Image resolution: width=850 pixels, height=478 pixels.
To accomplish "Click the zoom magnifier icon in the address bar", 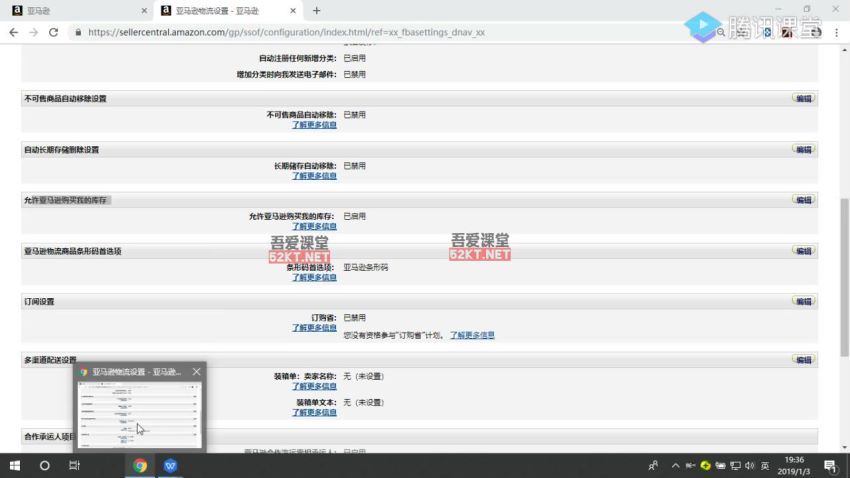I will click(720, 33).
